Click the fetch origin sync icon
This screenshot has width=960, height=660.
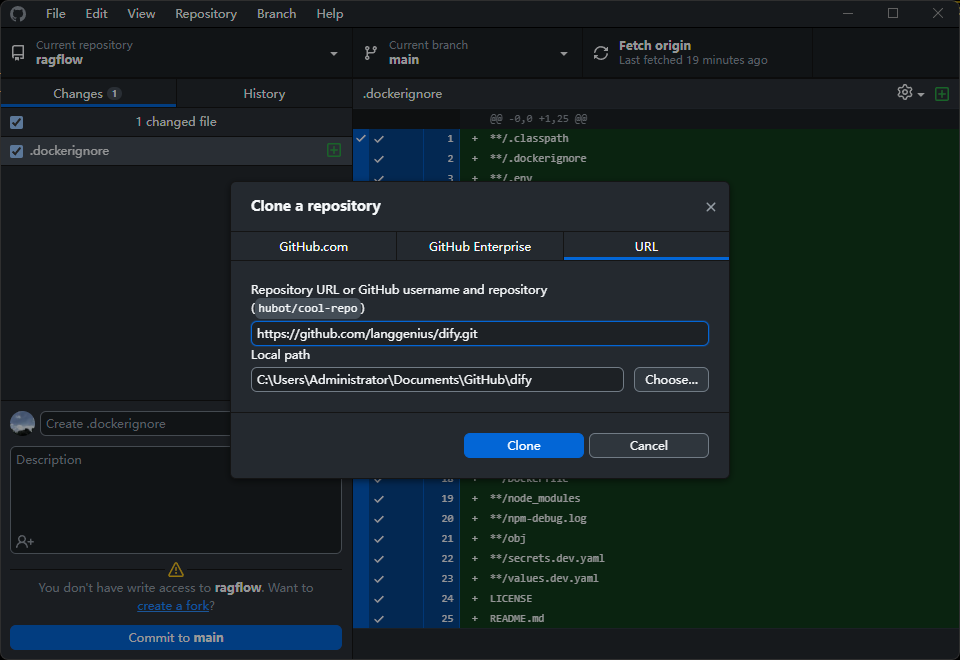coord(601,53)
